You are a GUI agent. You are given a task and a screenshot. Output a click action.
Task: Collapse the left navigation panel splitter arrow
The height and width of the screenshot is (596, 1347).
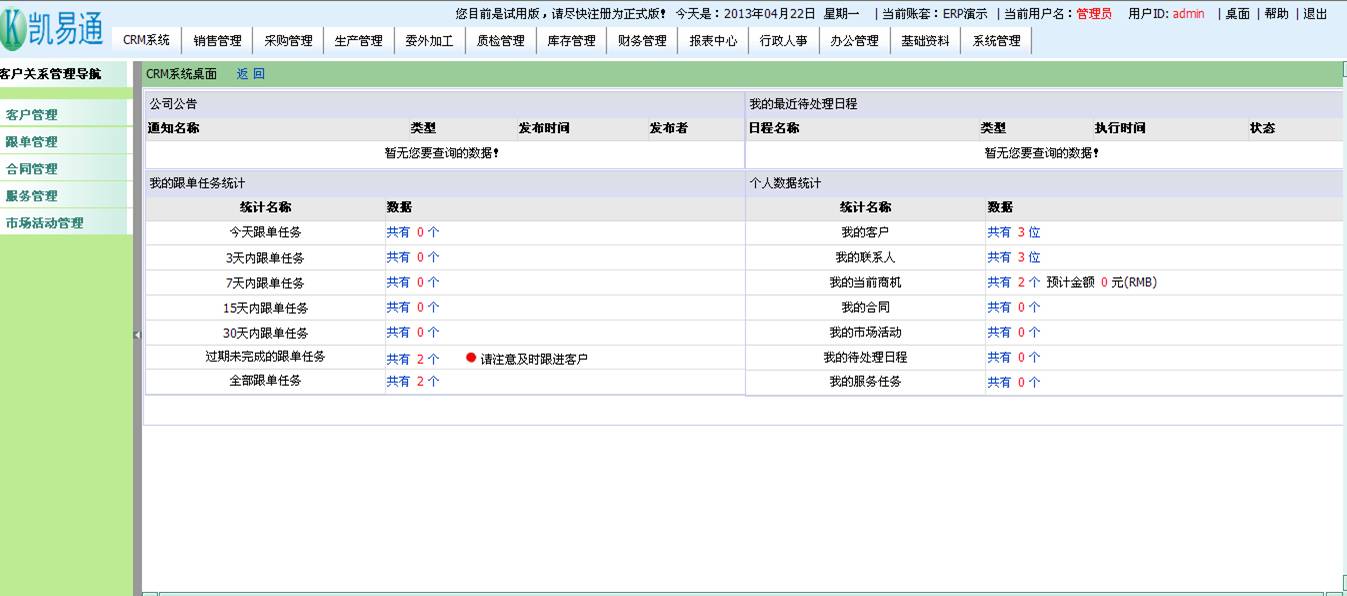(x=137, y=335)
